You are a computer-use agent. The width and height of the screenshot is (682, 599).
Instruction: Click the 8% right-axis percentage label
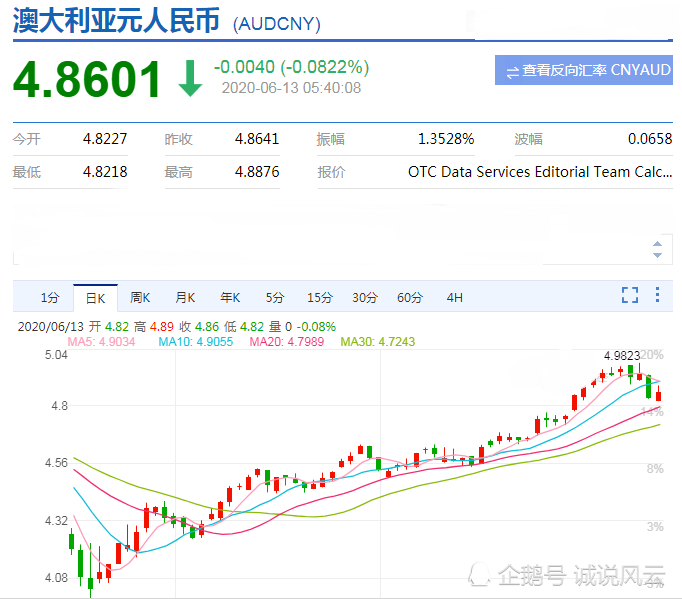655,468
